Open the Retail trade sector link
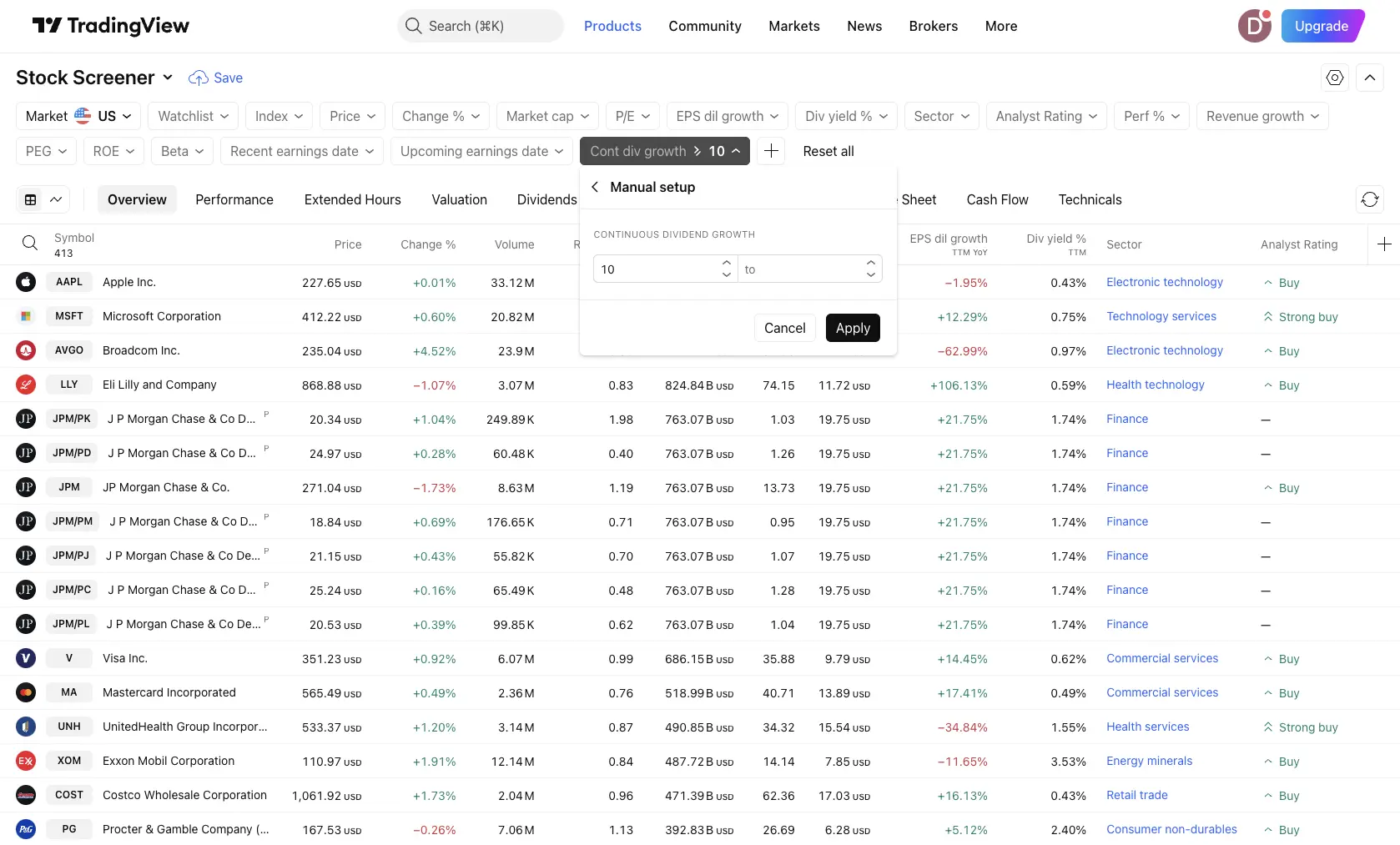The image size is (1400, 845). pyautogui.click(x=1136, y=795)
